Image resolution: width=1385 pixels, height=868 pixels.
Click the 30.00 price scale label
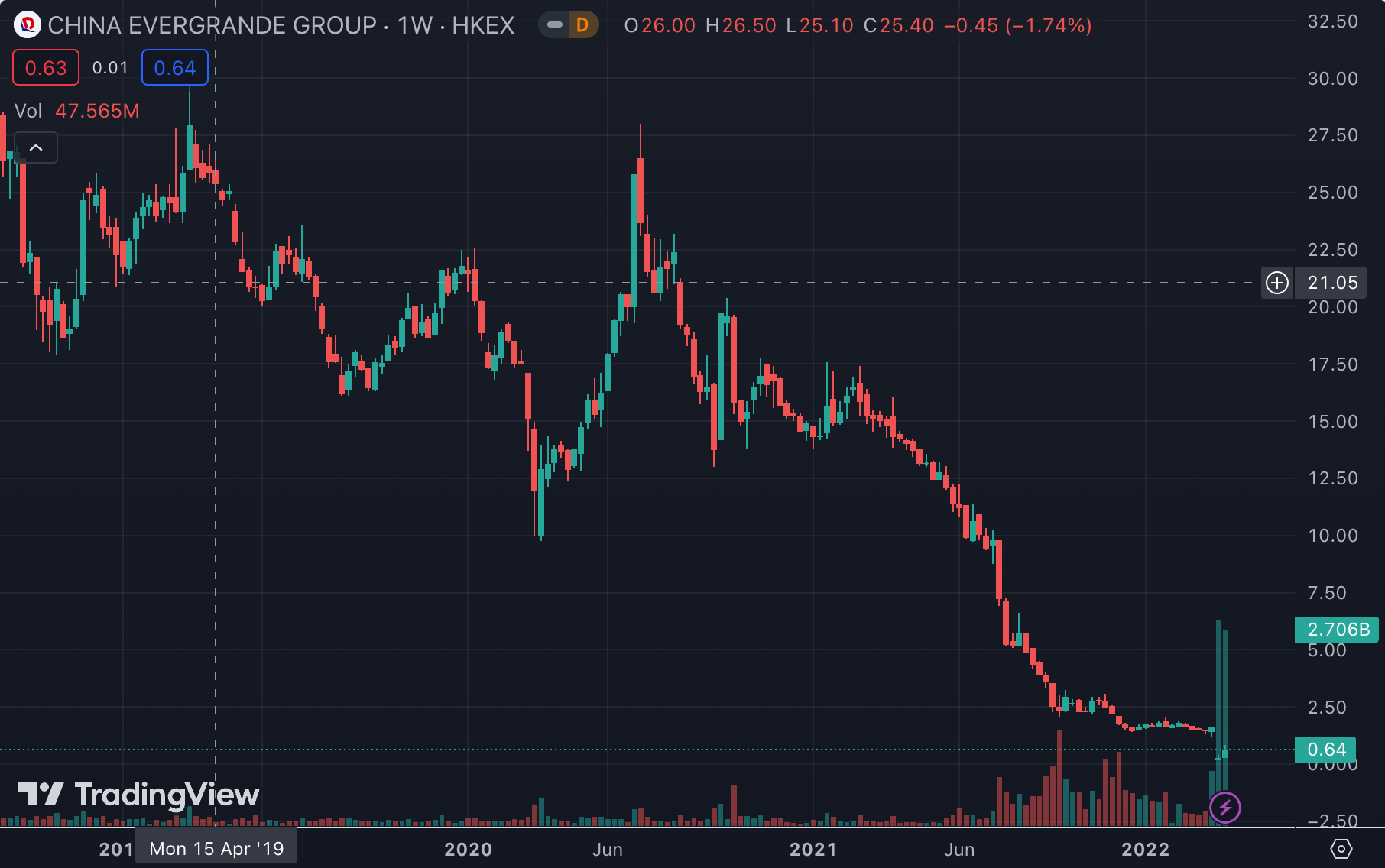(1333, 79)
